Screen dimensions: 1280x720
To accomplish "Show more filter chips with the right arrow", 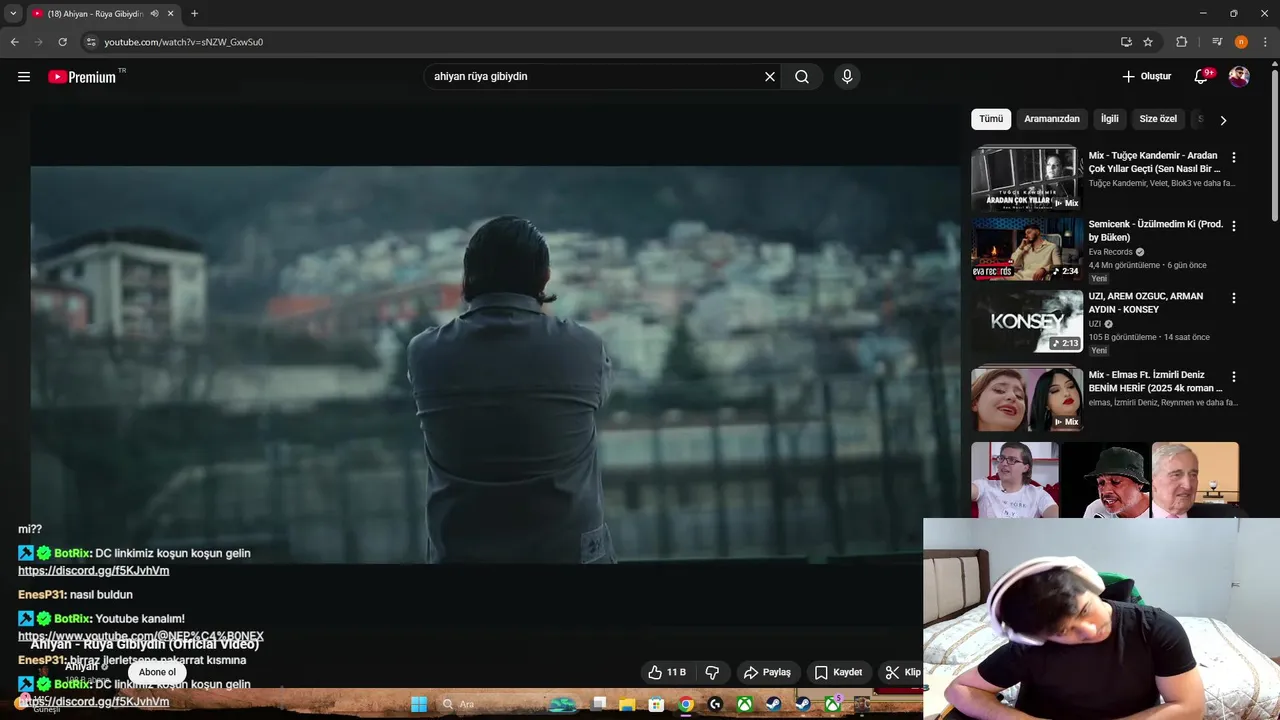I will coord(1223,120).
